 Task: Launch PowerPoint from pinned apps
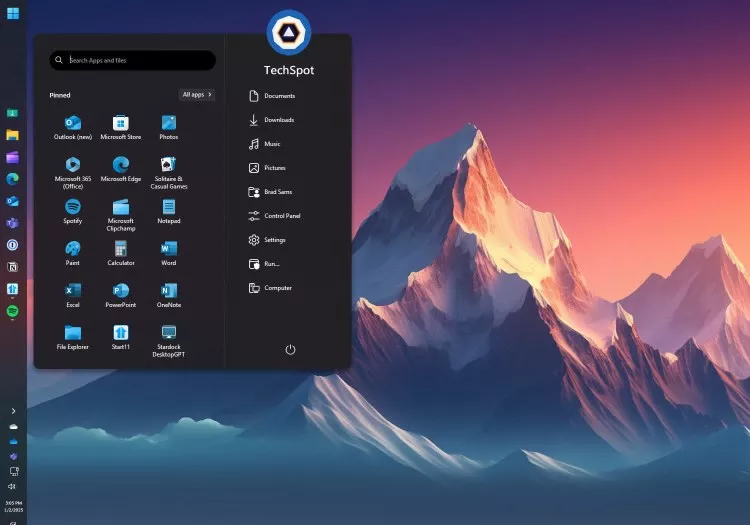coord(121,295)
